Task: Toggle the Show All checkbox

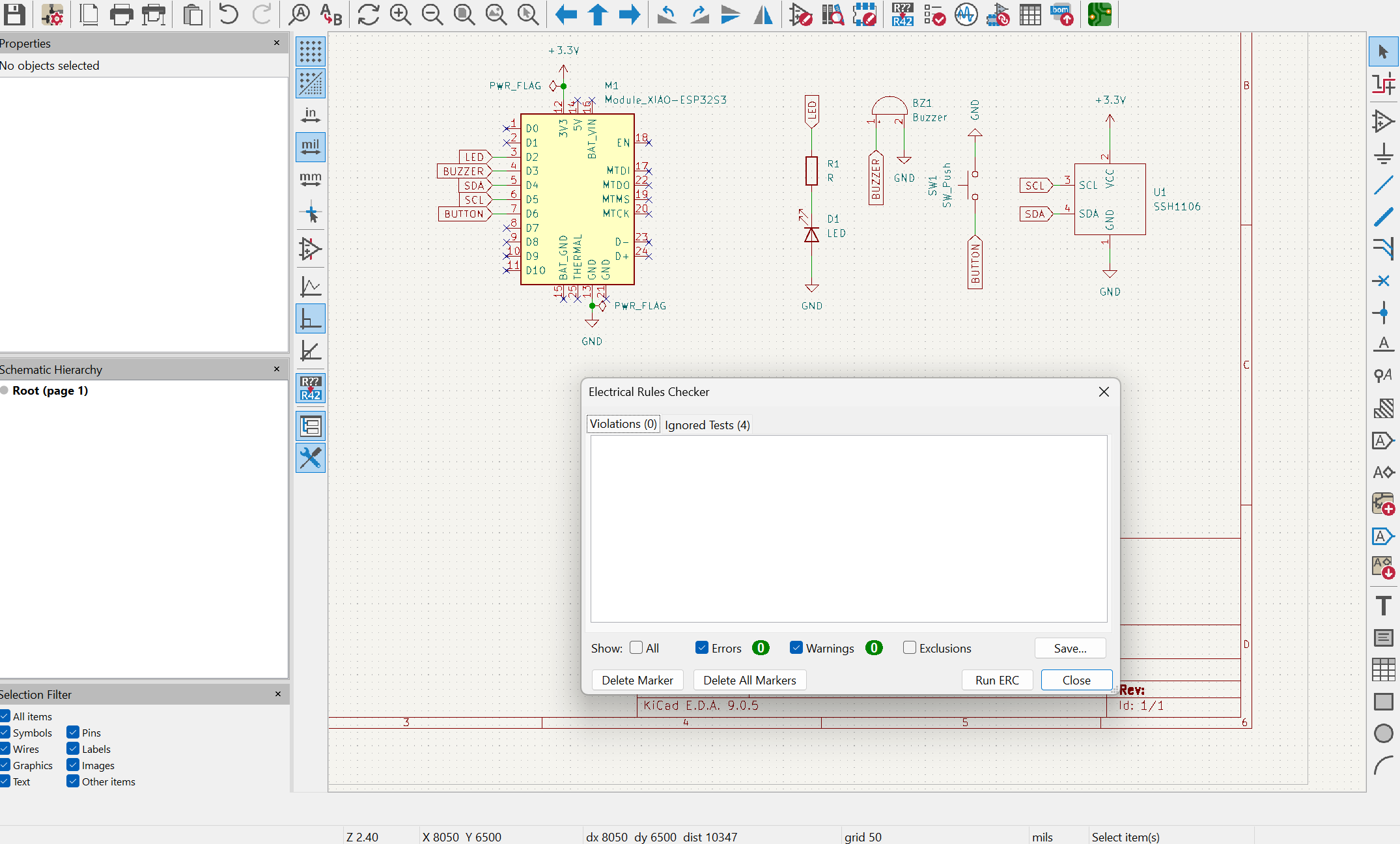Action: [636, 647]
